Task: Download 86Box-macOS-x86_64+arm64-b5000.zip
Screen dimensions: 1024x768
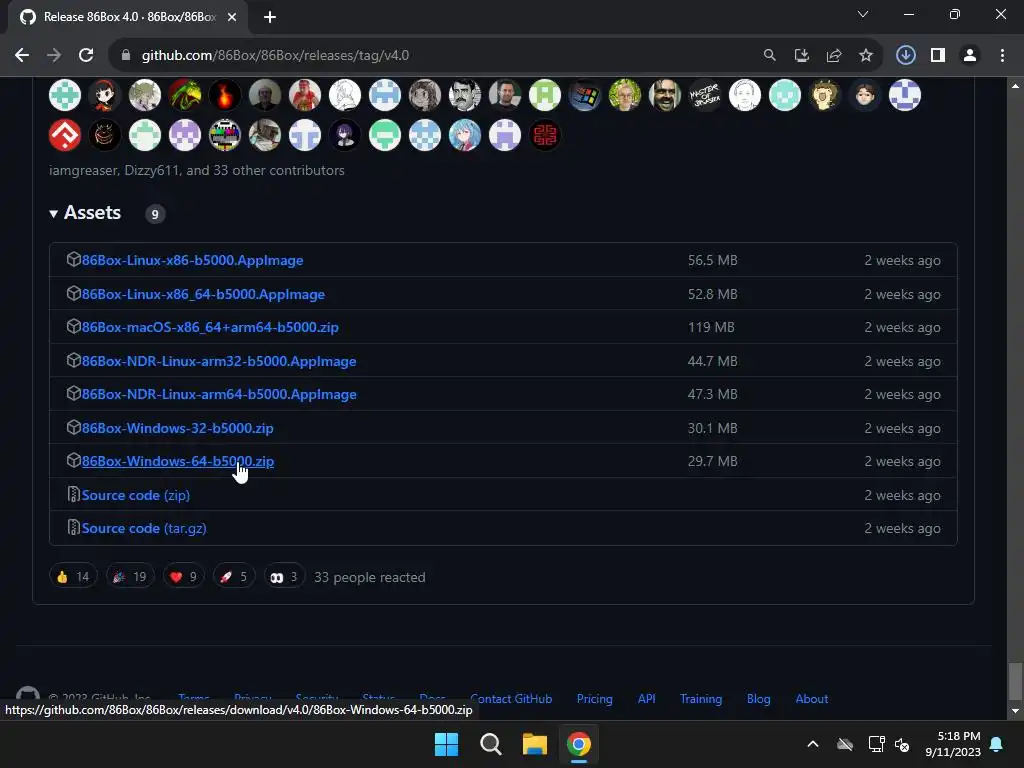Action: pyautogui.click(x=210, y=327)
